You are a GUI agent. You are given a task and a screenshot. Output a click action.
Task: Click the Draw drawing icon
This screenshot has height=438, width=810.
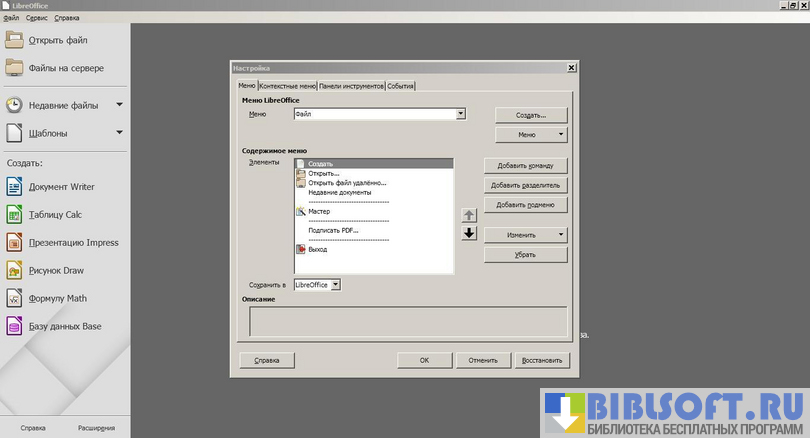pos(14,270)
